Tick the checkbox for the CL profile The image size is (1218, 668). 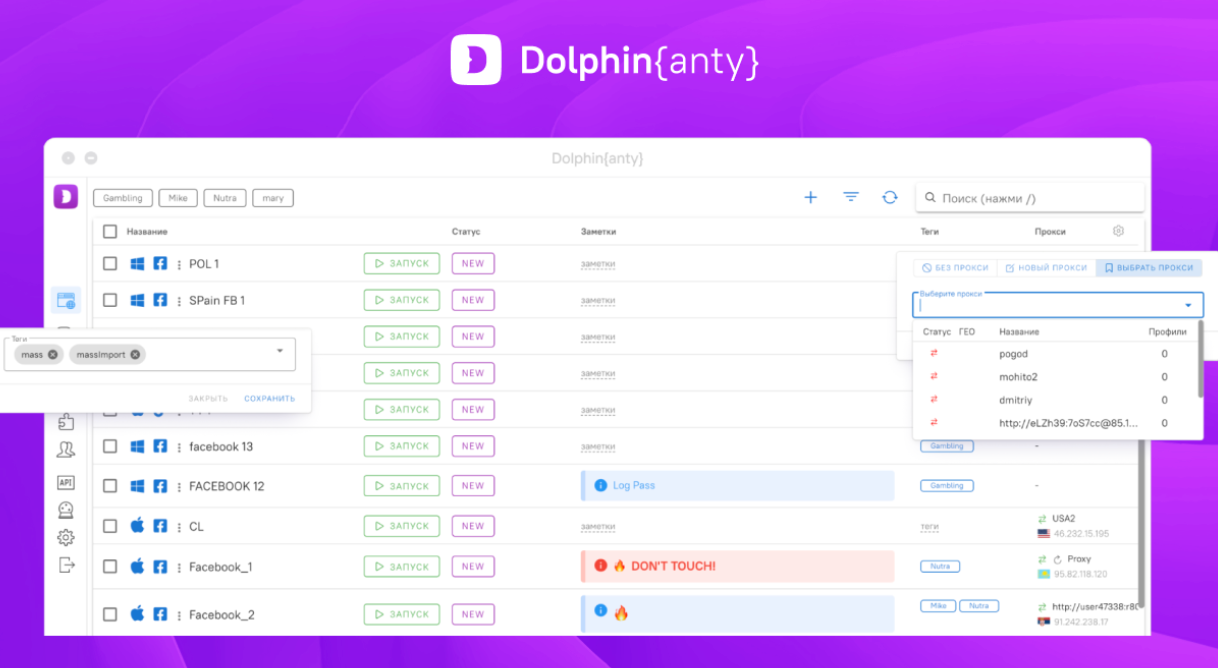pos(110,525)
